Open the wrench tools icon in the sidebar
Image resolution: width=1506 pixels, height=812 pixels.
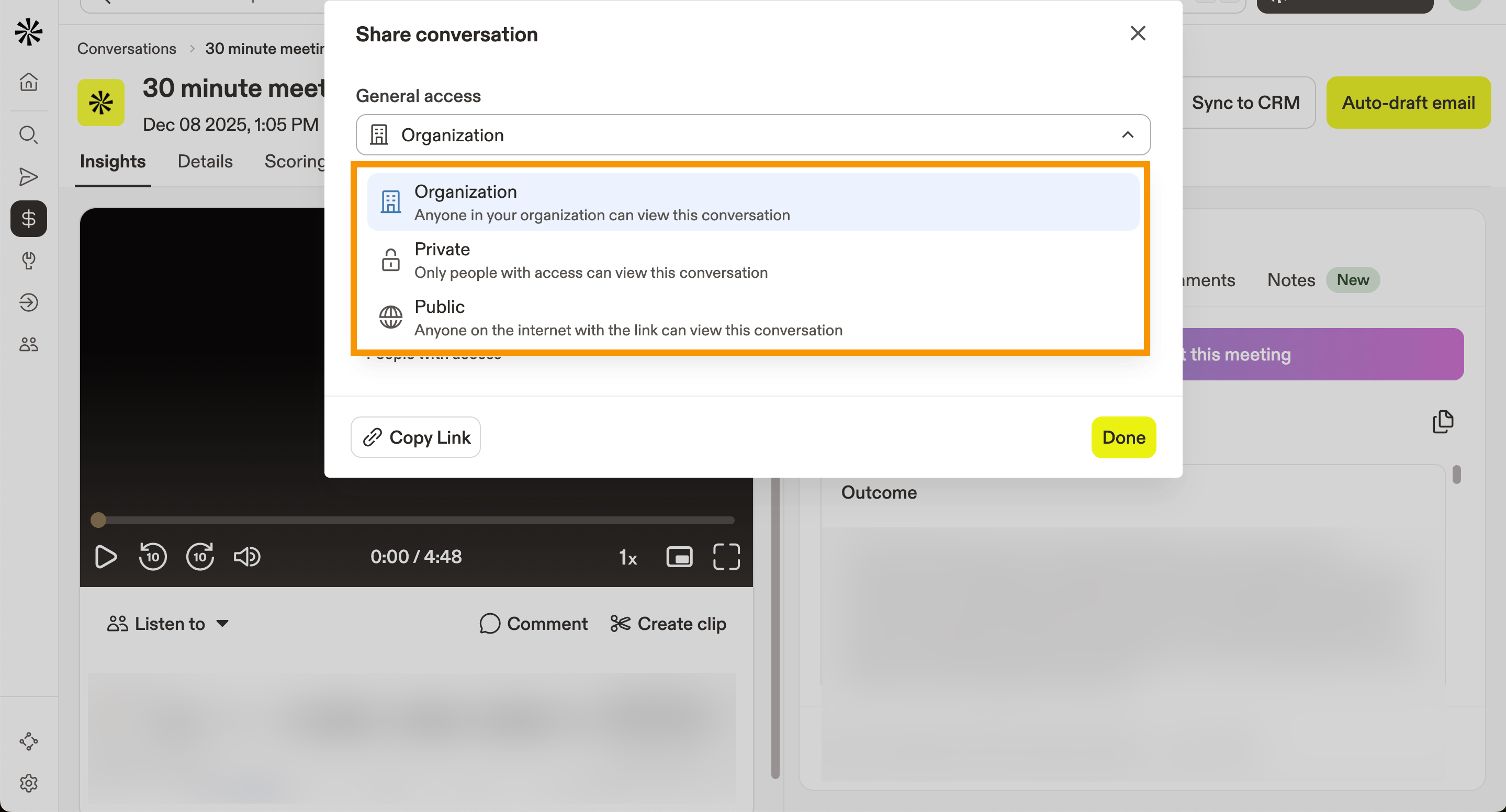point(29,261)
